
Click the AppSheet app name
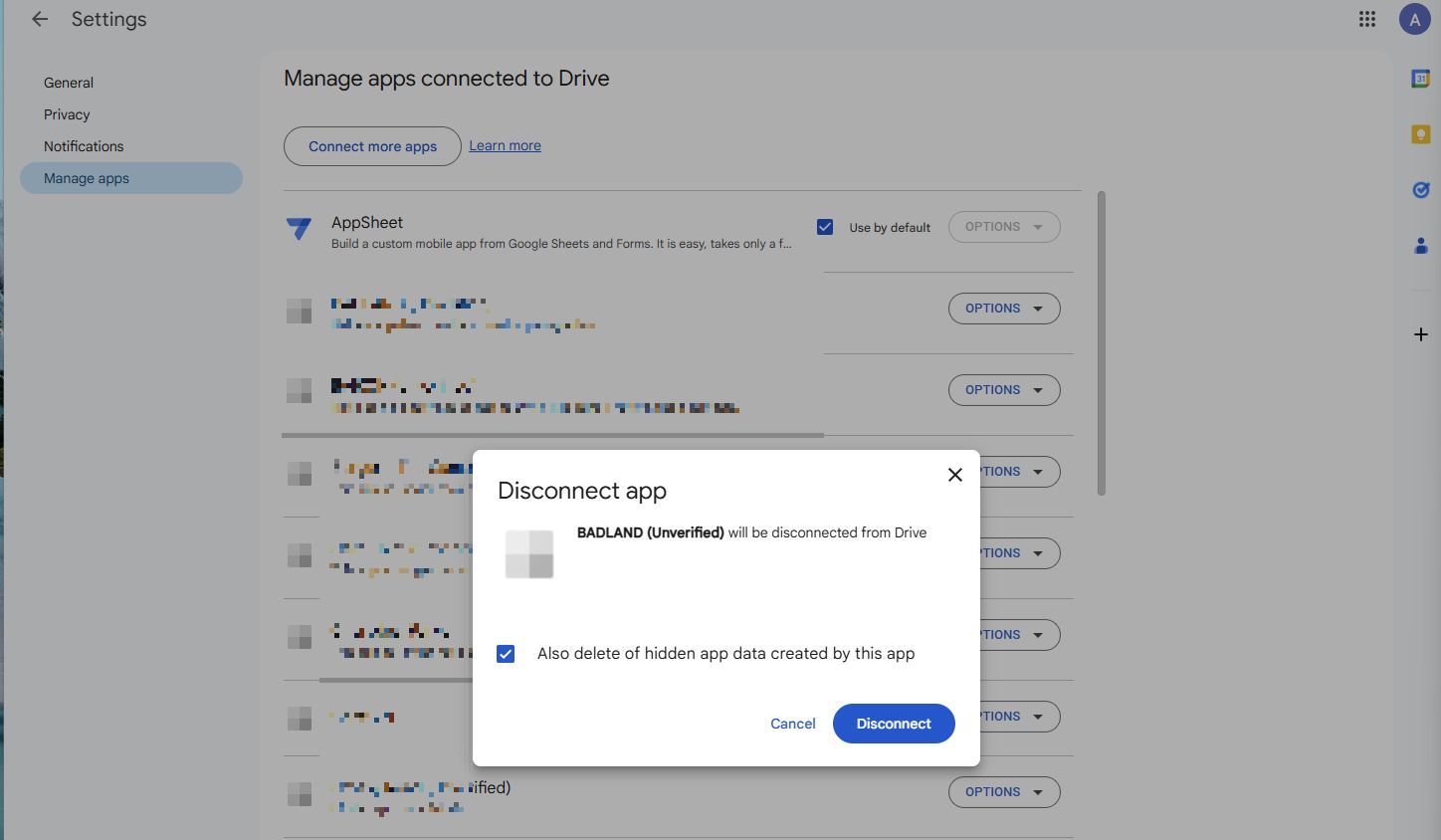(367, 222)
